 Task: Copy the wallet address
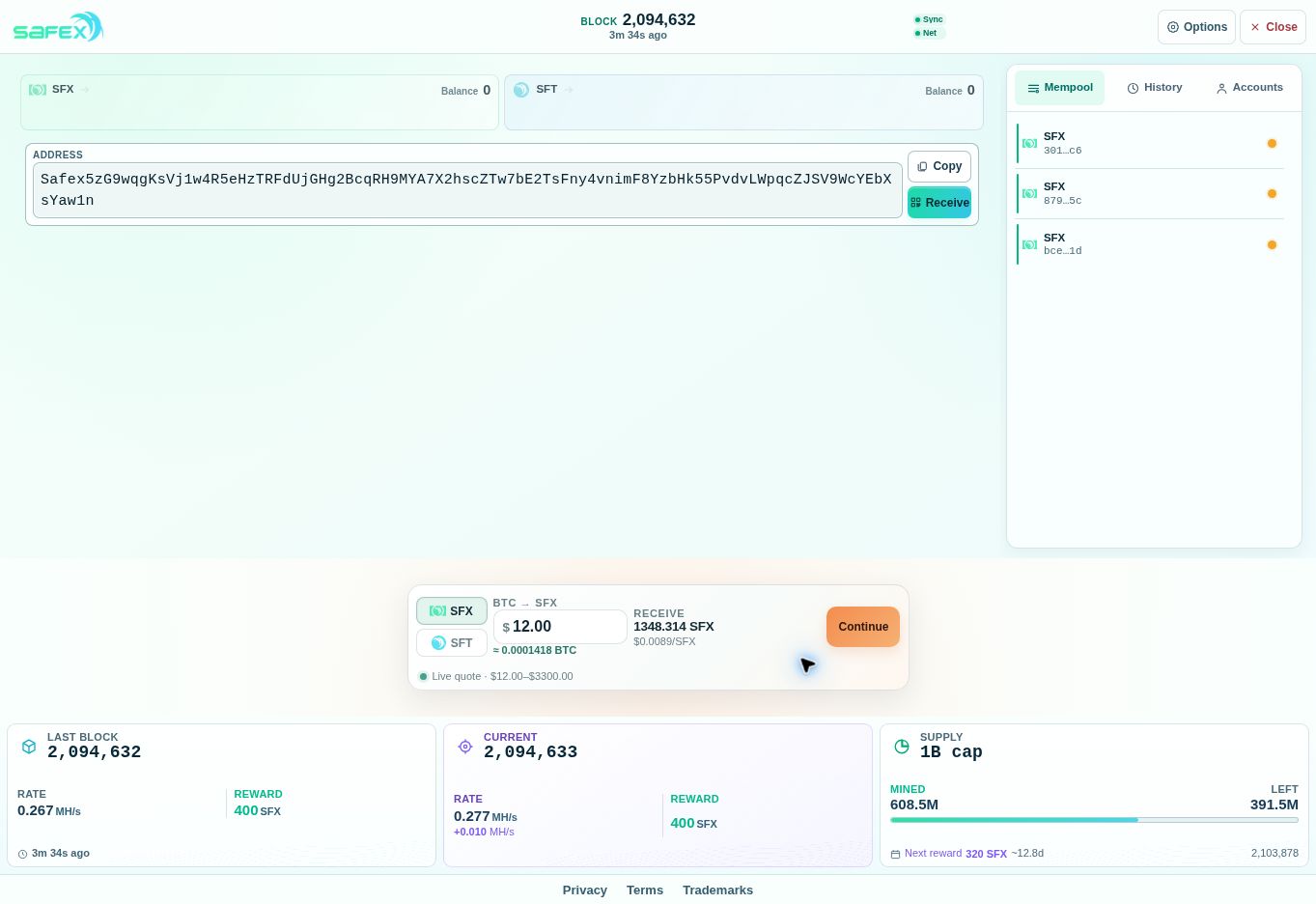939,166
